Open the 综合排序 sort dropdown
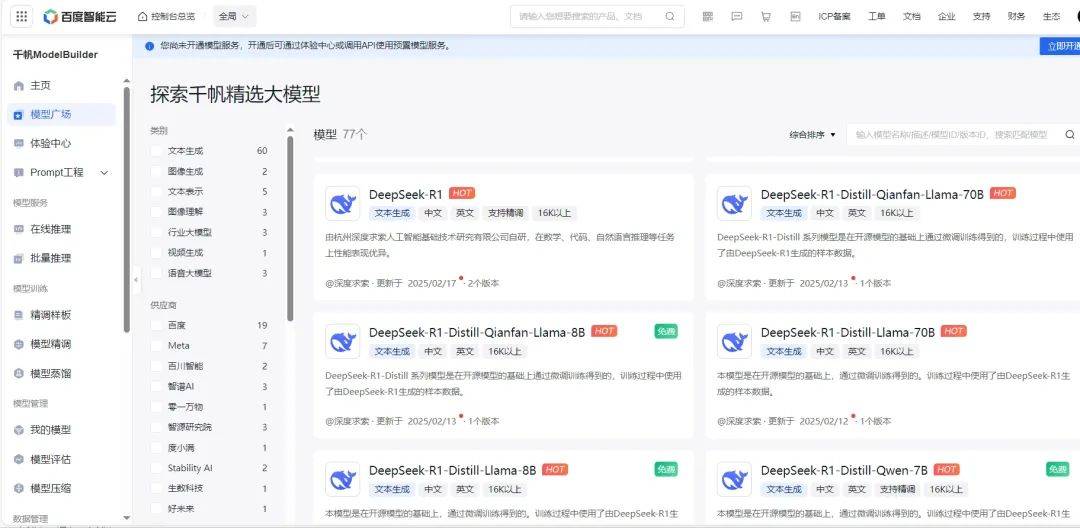Viewport: 1080px width, 528px height. [812, 135]
